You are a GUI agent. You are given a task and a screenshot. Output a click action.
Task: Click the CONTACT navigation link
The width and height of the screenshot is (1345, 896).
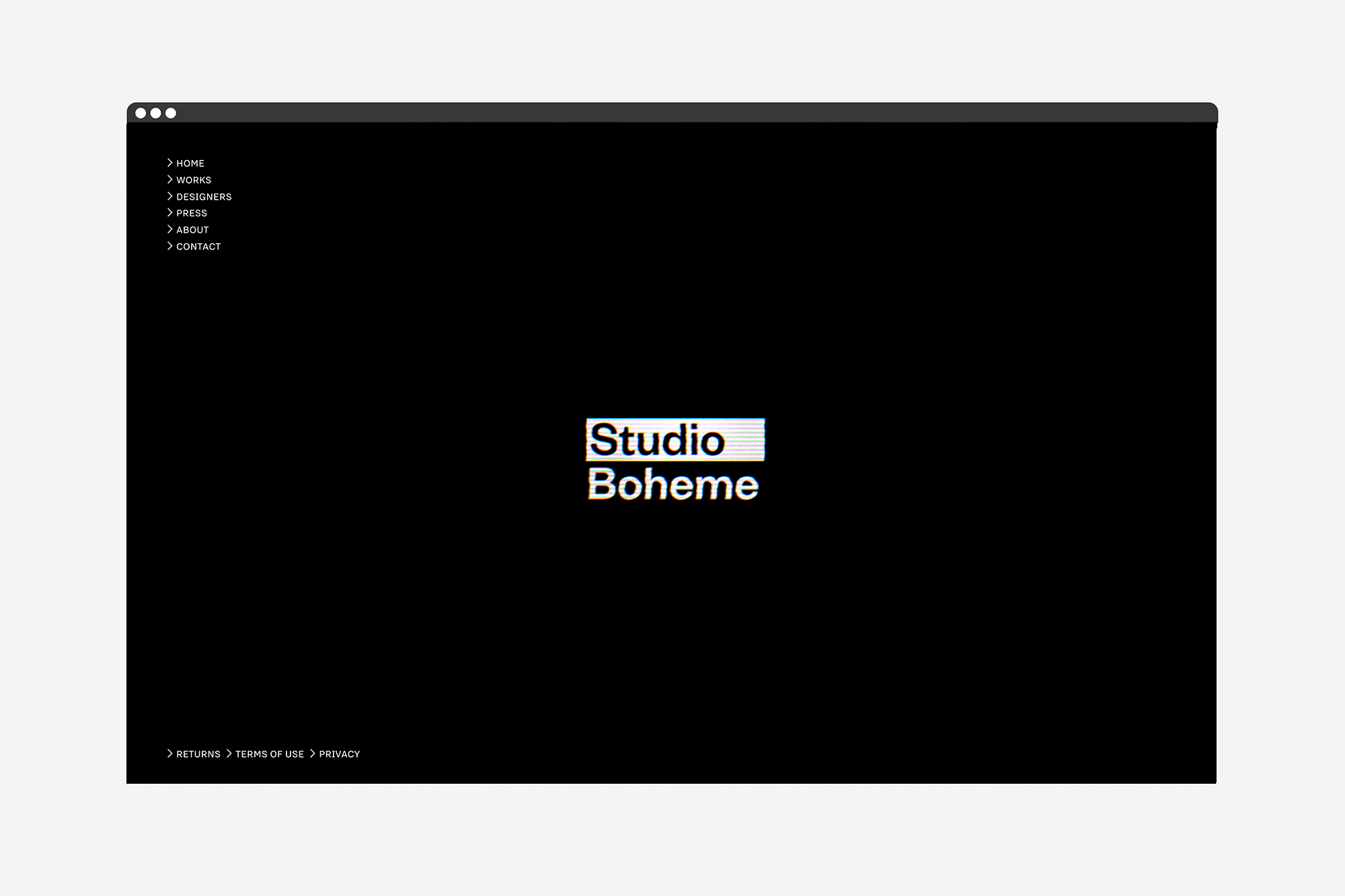(198, 247)
